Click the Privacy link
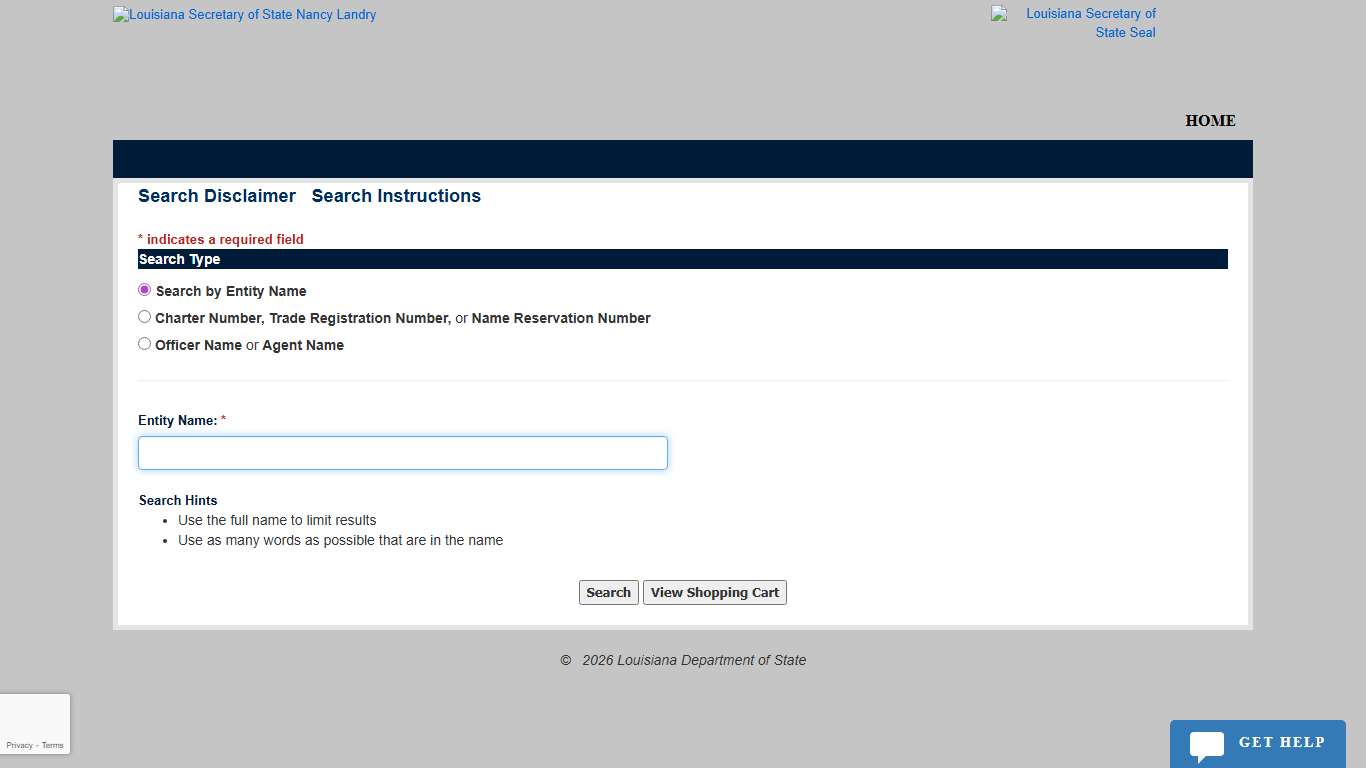This screenshot has width=1366, height=768. coord(18,745)
